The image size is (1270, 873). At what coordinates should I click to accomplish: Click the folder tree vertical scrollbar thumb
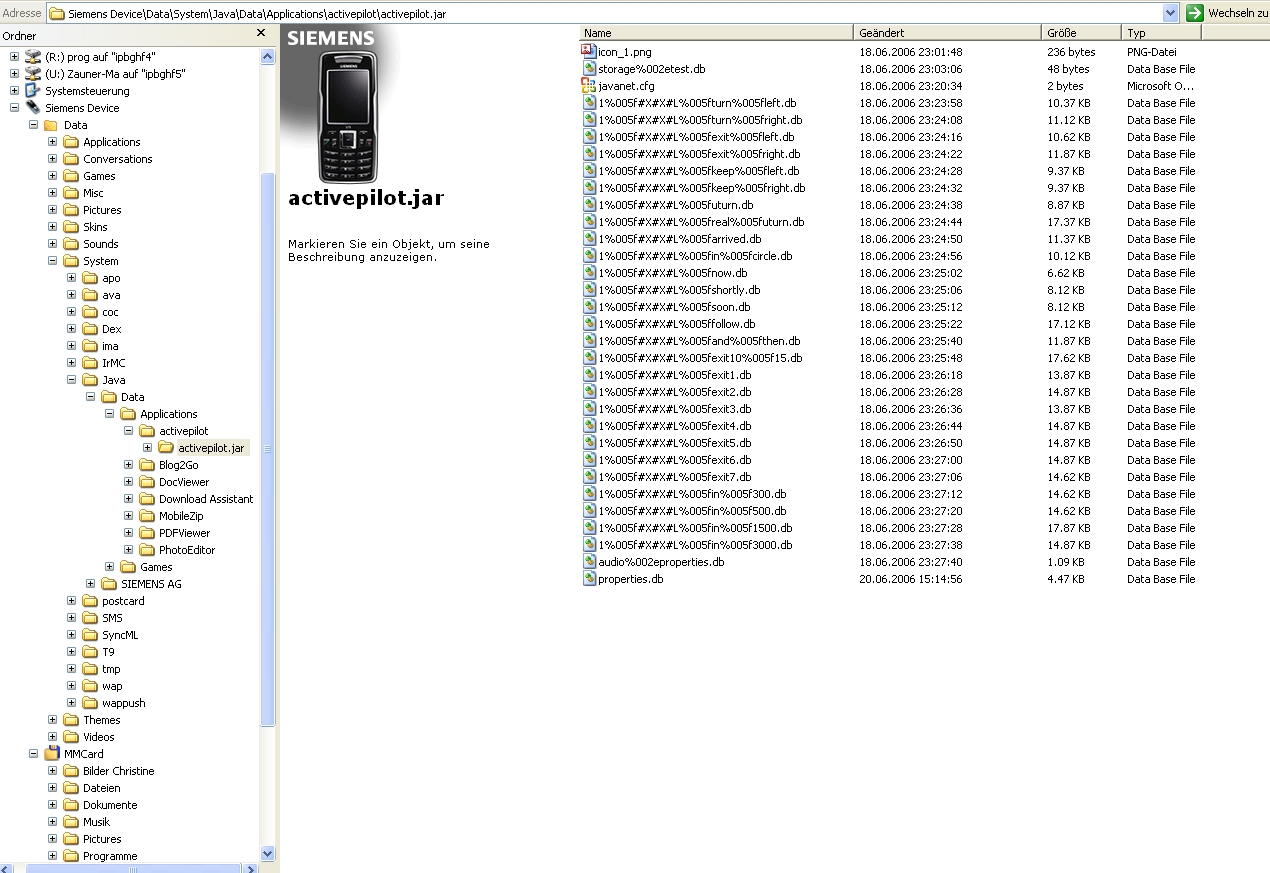(x=267, y=449)
